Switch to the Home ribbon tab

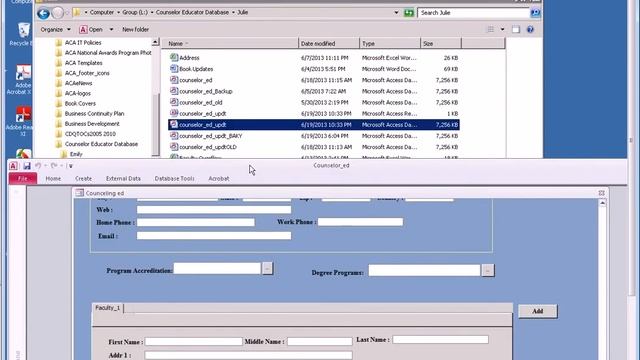pos(53,179)
